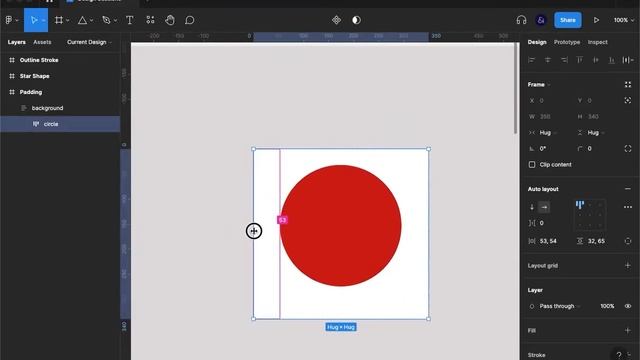
Task: Start audio conversation via headphones icon
Action: [521, 20]
